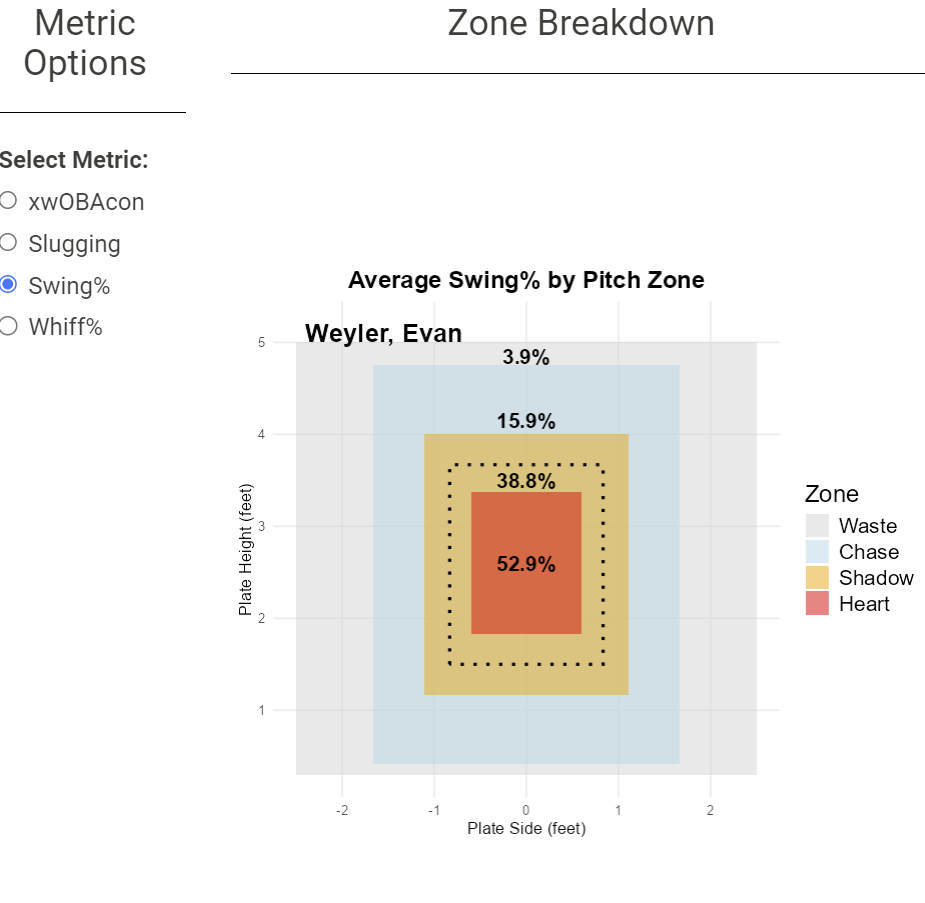Select the Slugging metric radio button
This screenshot has width=925, height=903.
[9, 242]
